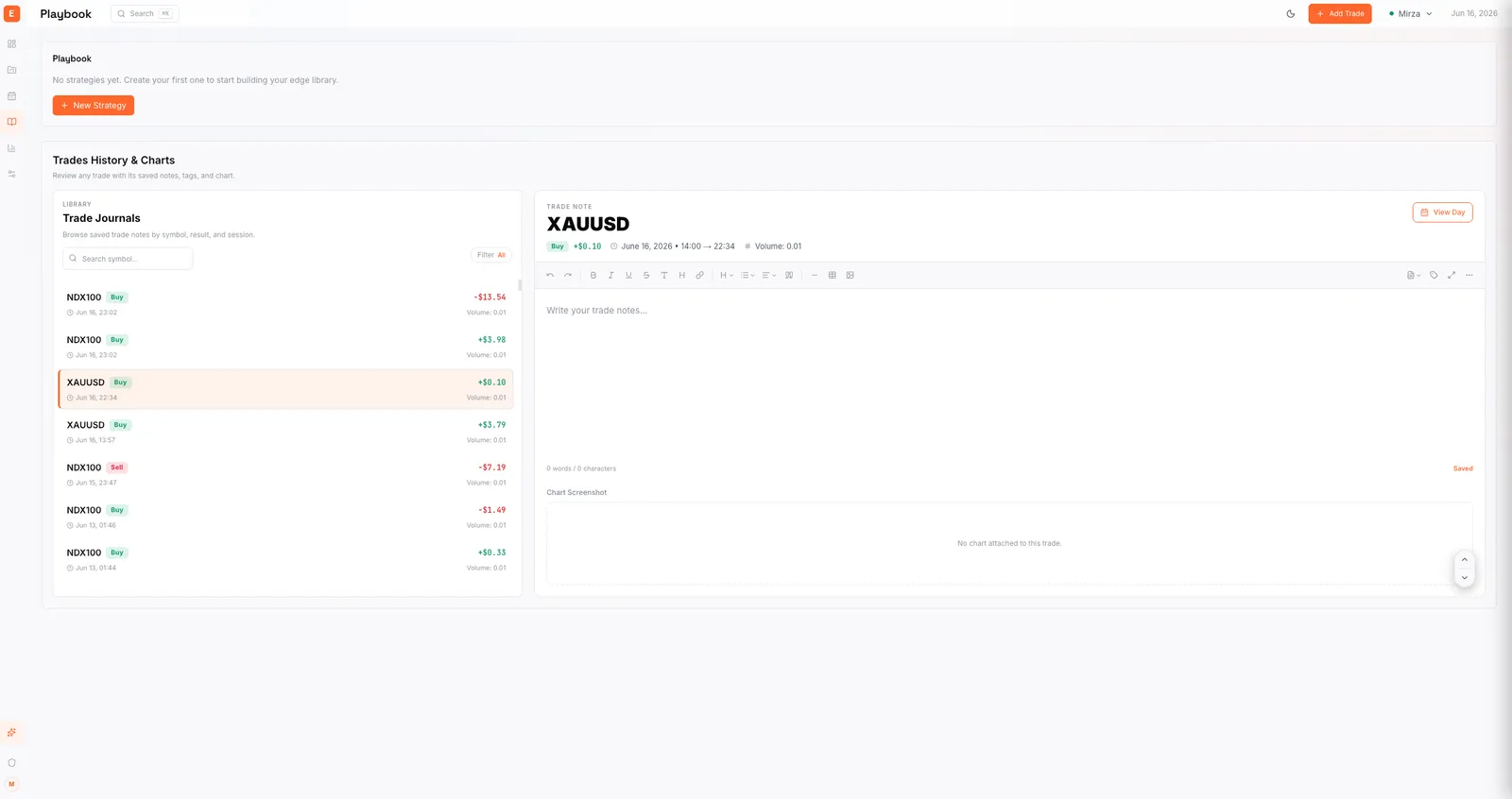Select NDX100 trade with +$0.33 profit
This screenshot has width=1512, height=799.
click(285, 559)
